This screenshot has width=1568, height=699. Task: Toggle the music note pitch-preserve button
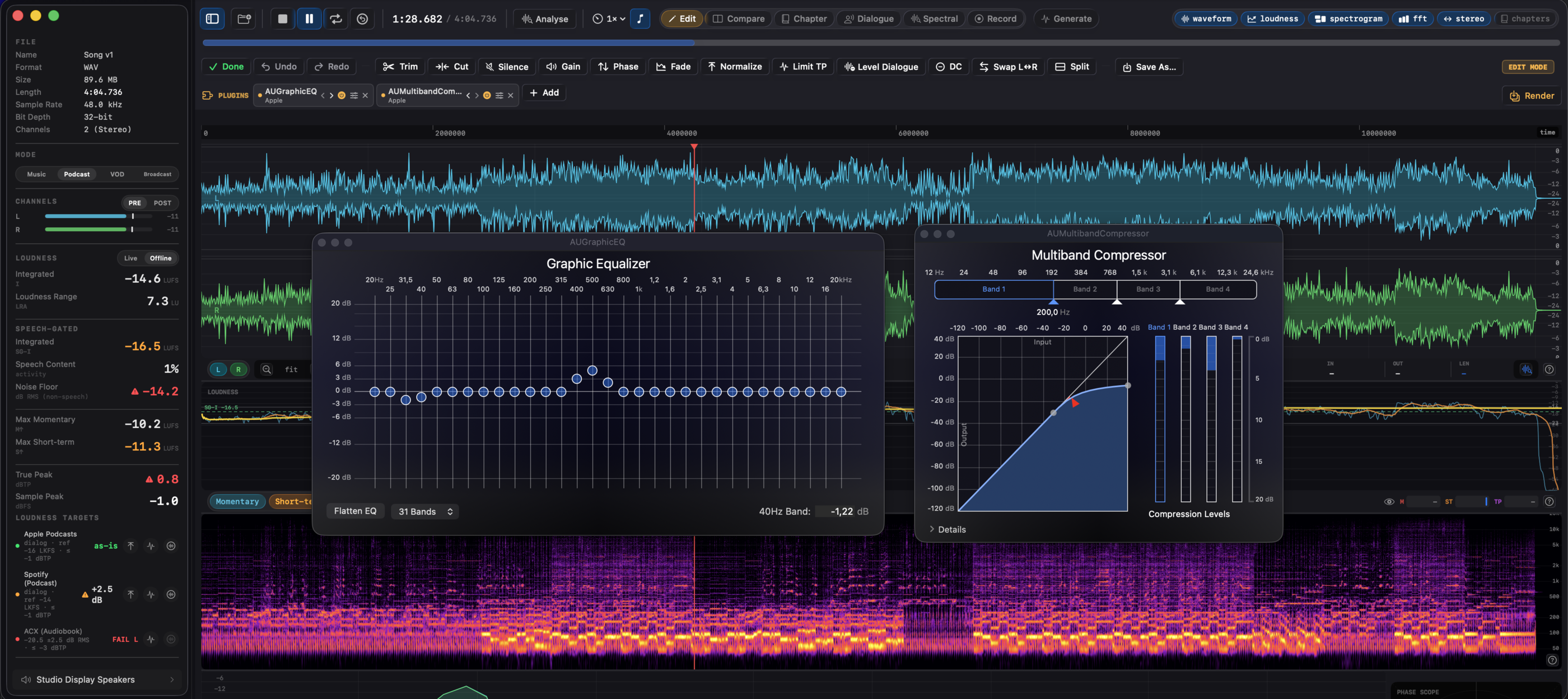tap(640, 19)
